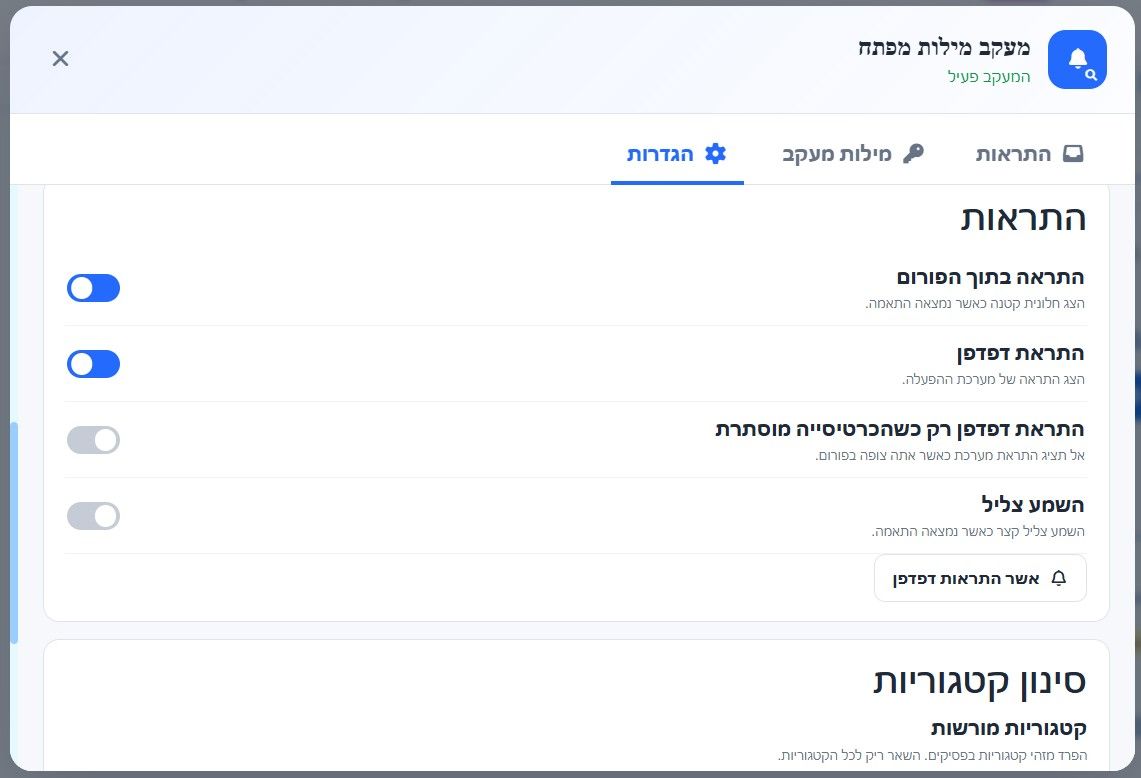
Task: Click the bell icon inside אשר התראות דפדפן
Action: pyautogui.click(x=1059, y=579)
